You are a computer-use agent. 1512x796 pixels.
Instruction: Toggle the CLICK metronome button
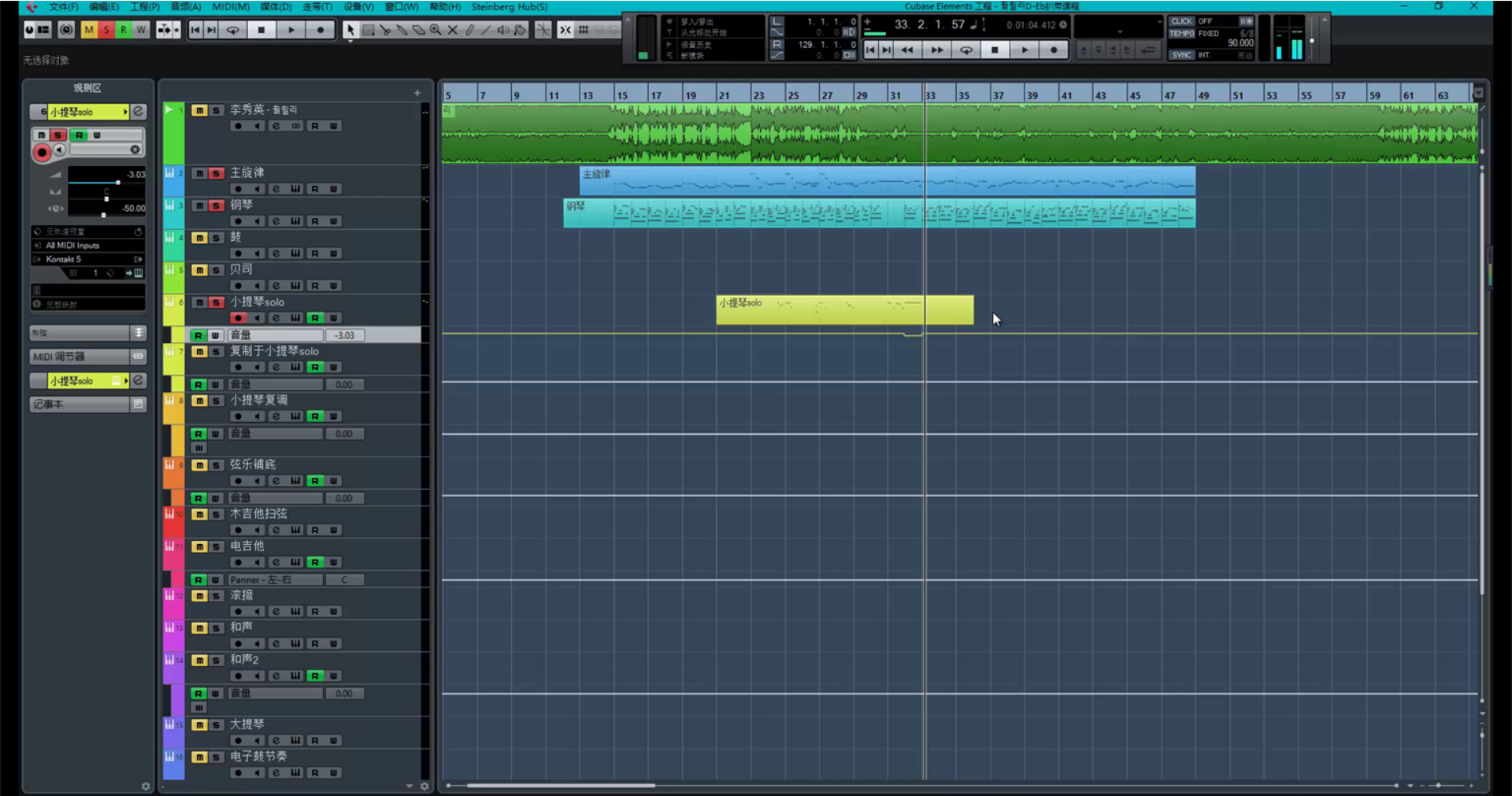click(x=1181, y=21)
